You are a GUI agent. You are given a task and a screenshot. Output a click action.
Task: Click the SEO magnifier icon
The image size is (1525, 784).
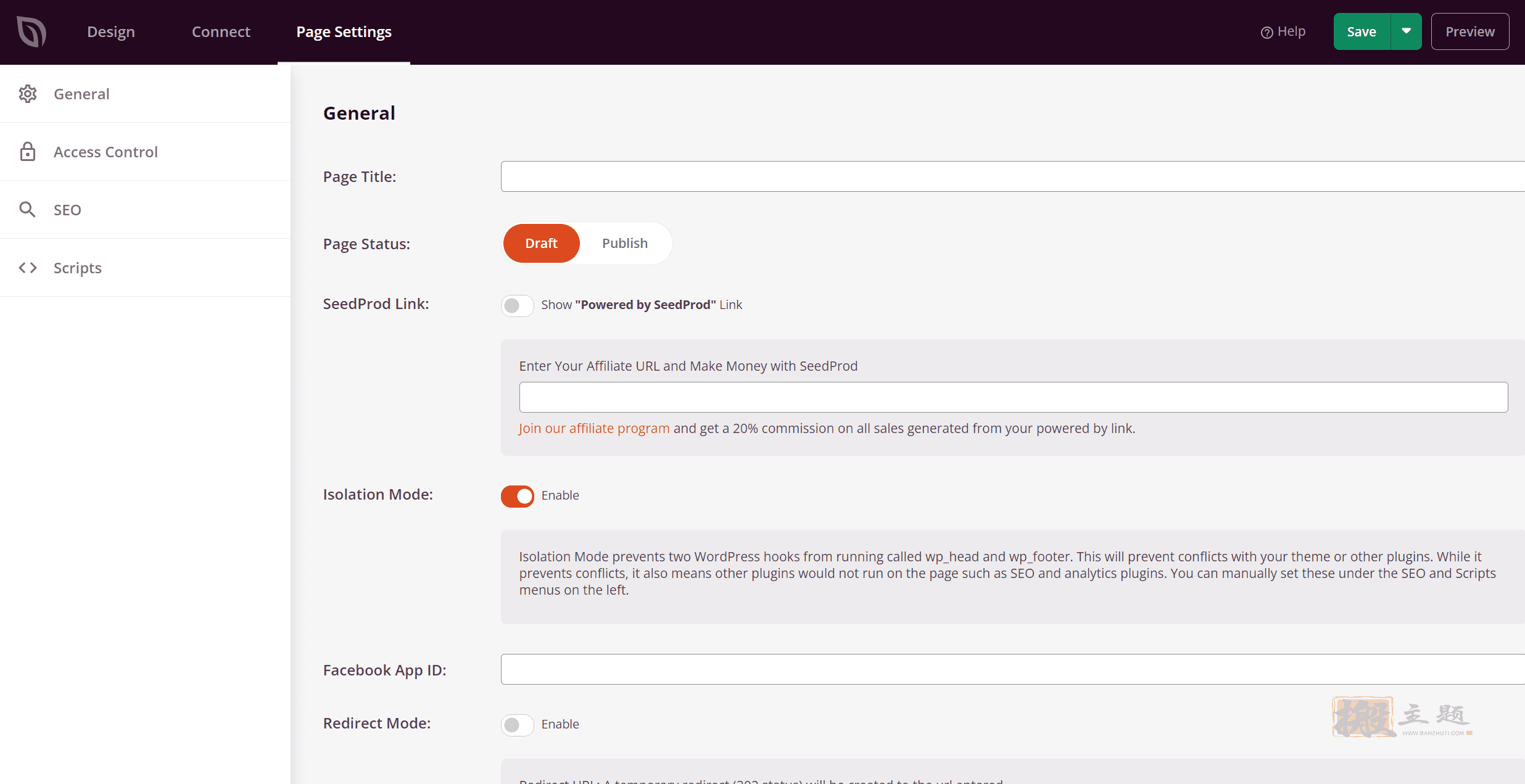click(x=27, y=209)
